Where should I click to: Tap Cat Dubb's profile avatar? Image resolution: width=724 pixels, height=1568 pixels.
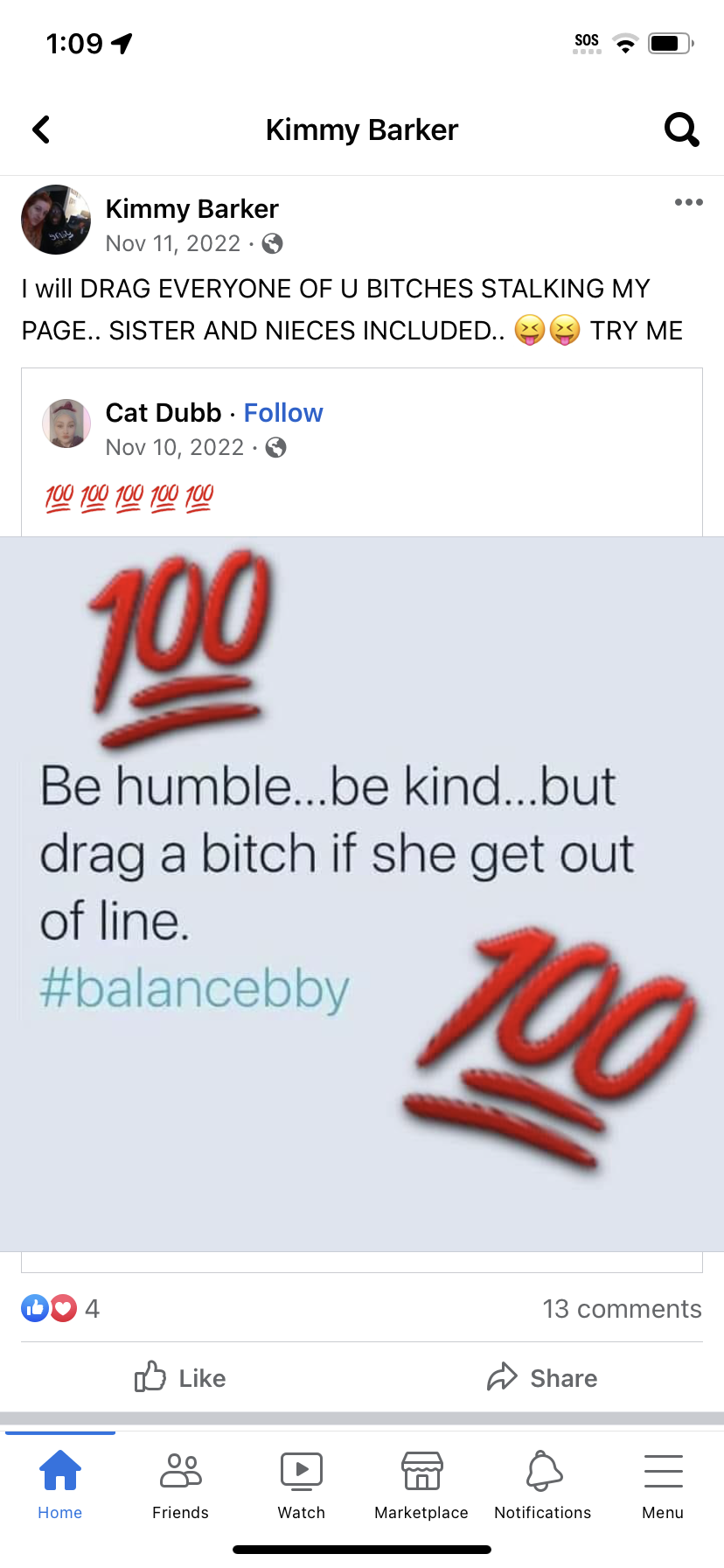66,423
